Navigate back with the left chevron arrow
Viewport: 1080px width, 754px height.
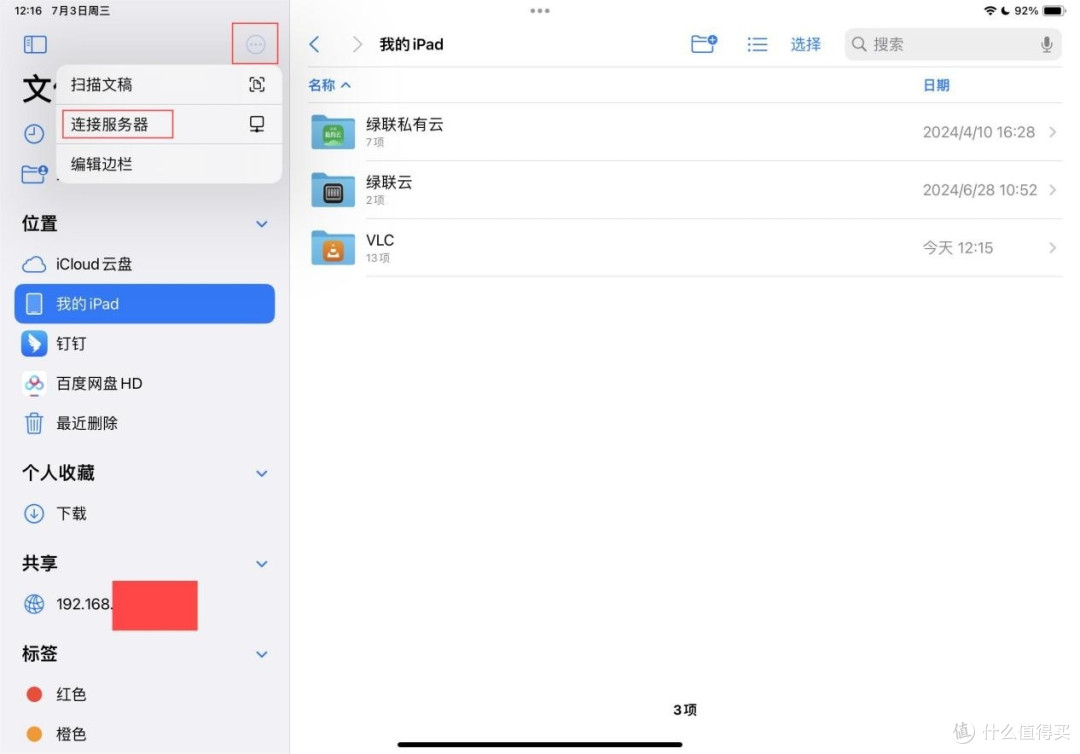(x=315, y=44)
